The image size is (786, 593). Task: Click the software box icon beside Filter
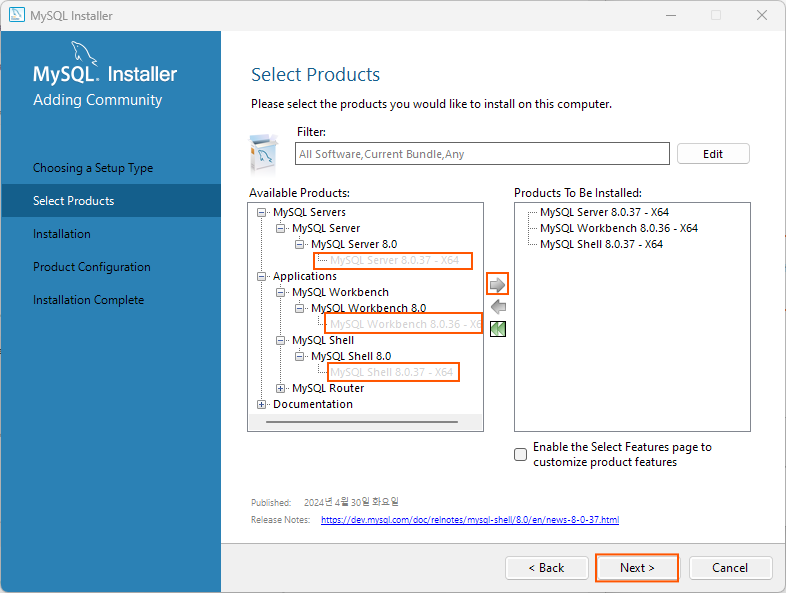(x=263, y=153)
